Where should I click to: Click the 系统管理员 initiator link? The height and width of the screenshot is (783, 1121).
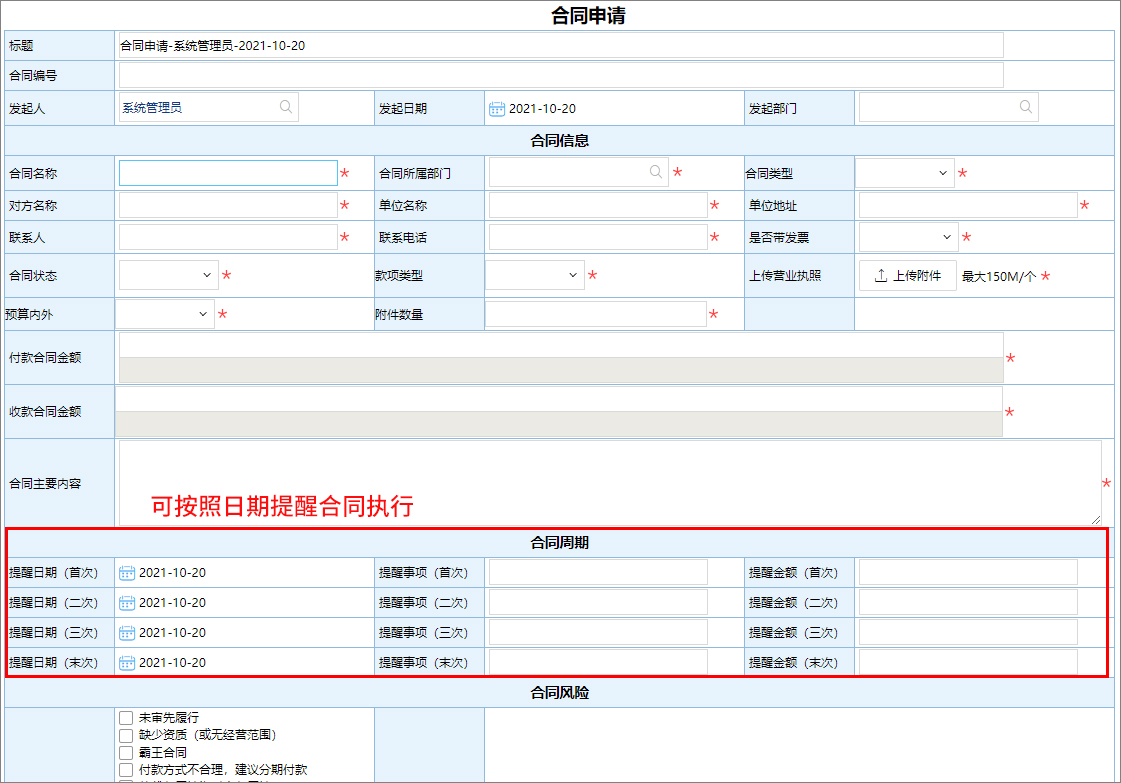(152, 108)
